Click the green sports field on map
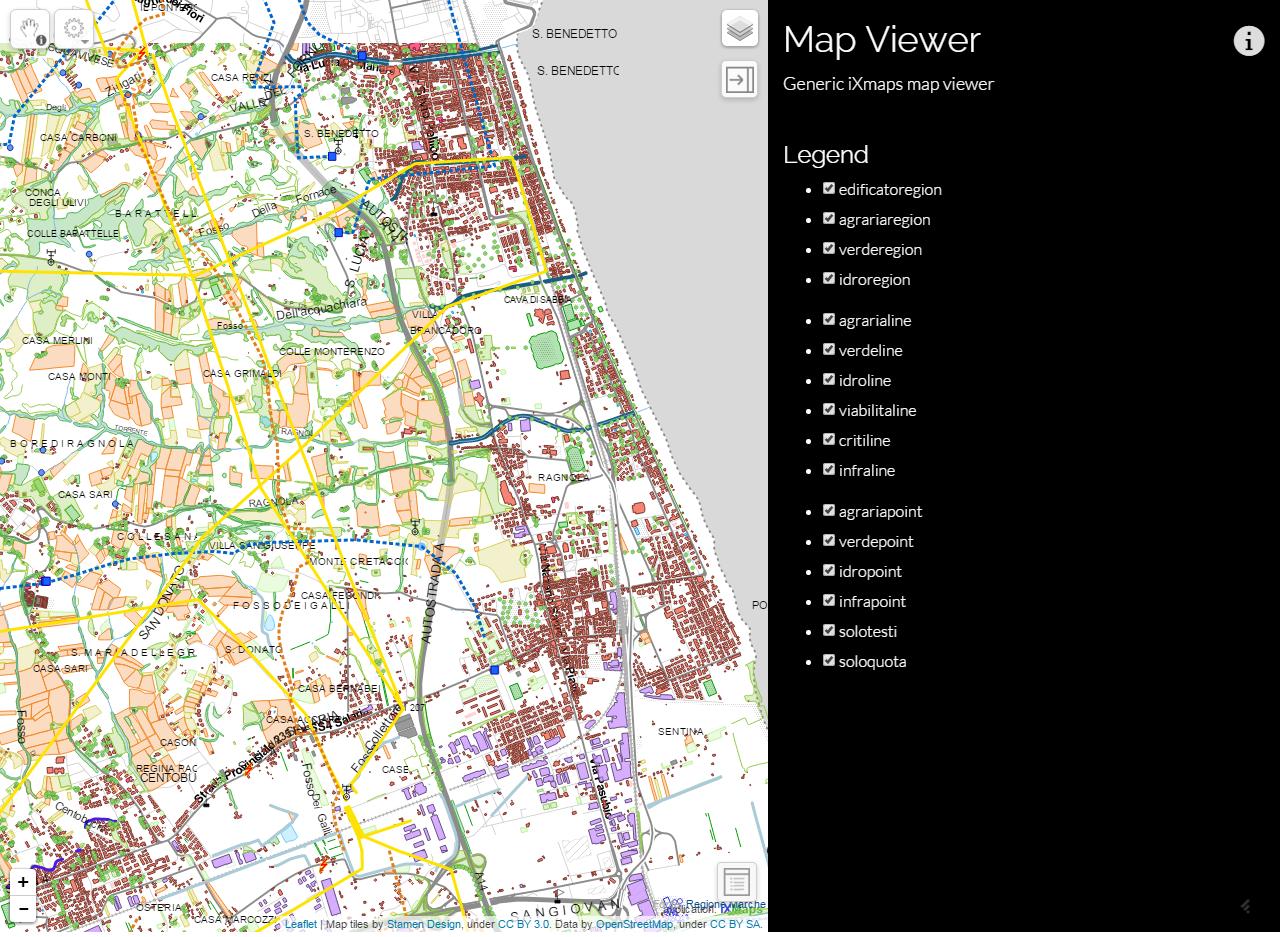 point(546,350)
